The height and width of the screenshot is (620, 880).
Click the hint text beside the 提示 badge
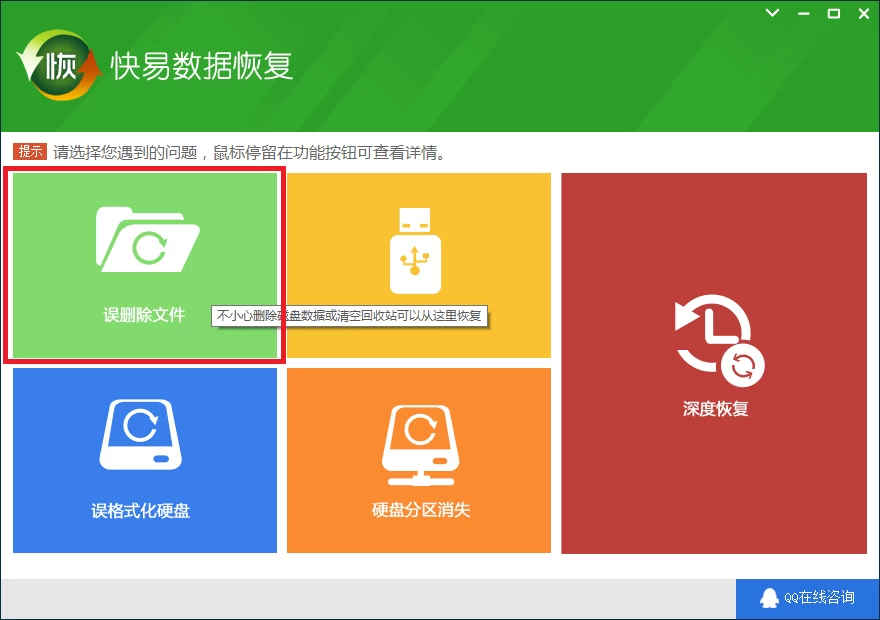[250, 153]
